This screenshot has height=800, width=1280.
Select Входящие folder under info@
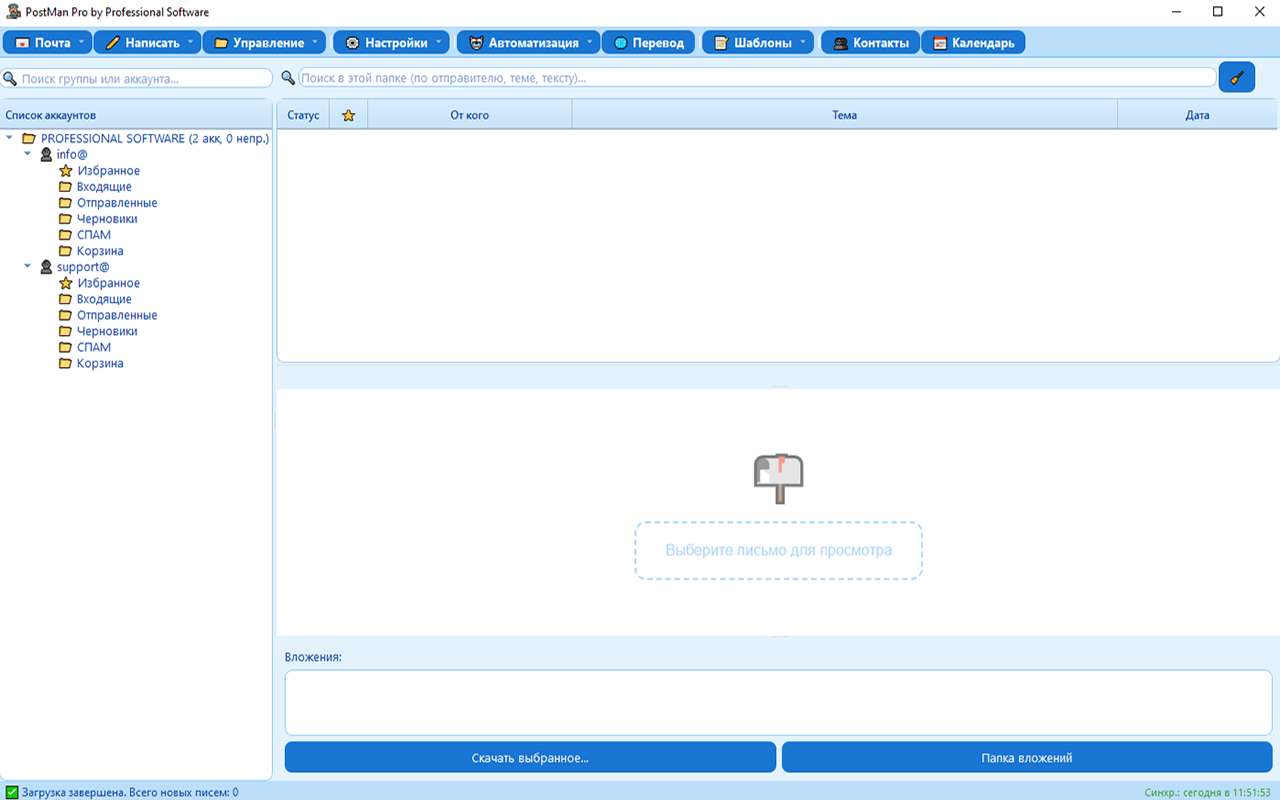[104, 187]
